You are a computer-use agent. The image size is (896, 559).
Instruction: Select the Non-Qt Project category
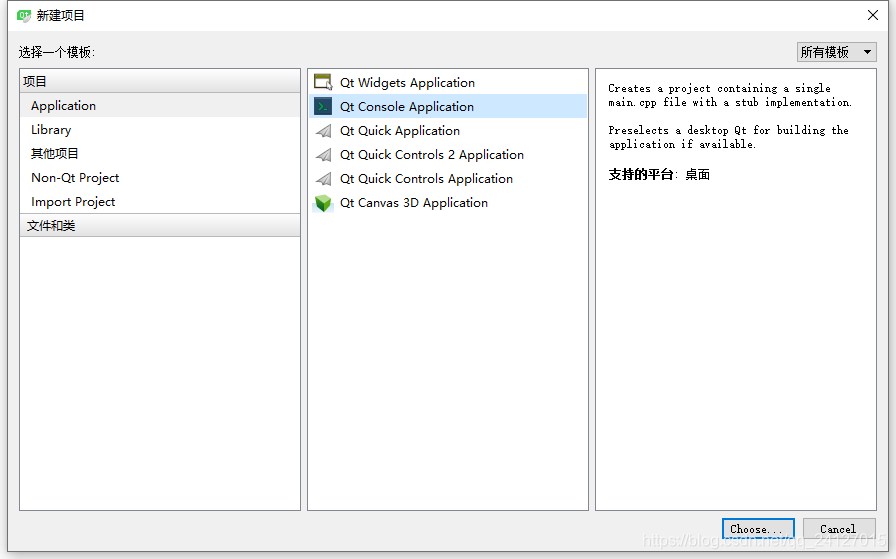(x=159, y=178)
